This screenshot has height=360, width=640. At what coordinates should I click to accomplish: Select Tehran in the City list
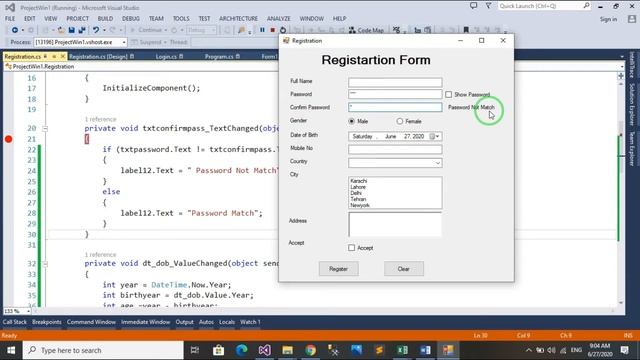(358, 199)
